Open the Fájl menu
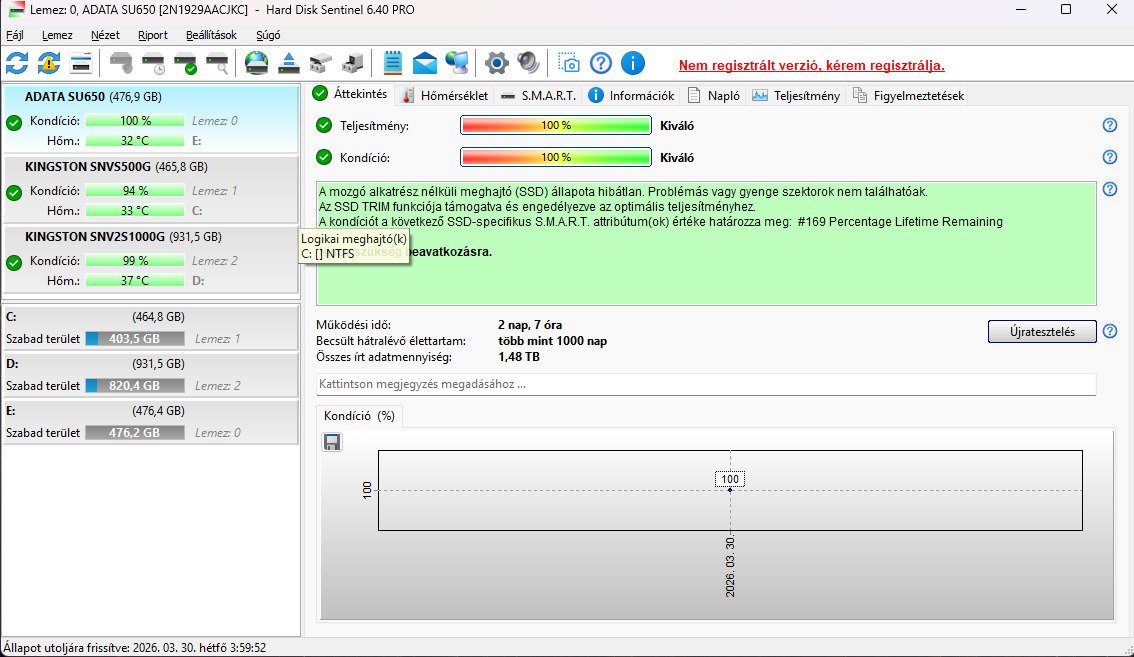This screenshot has height=657, width=1134. pyautogui.click(x=14, y=35)
